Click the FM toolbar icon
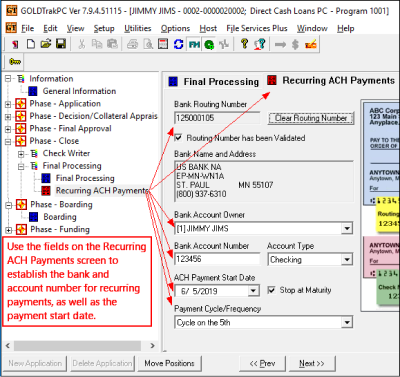Viewport: 400px width, 377px height. point(194,44)
